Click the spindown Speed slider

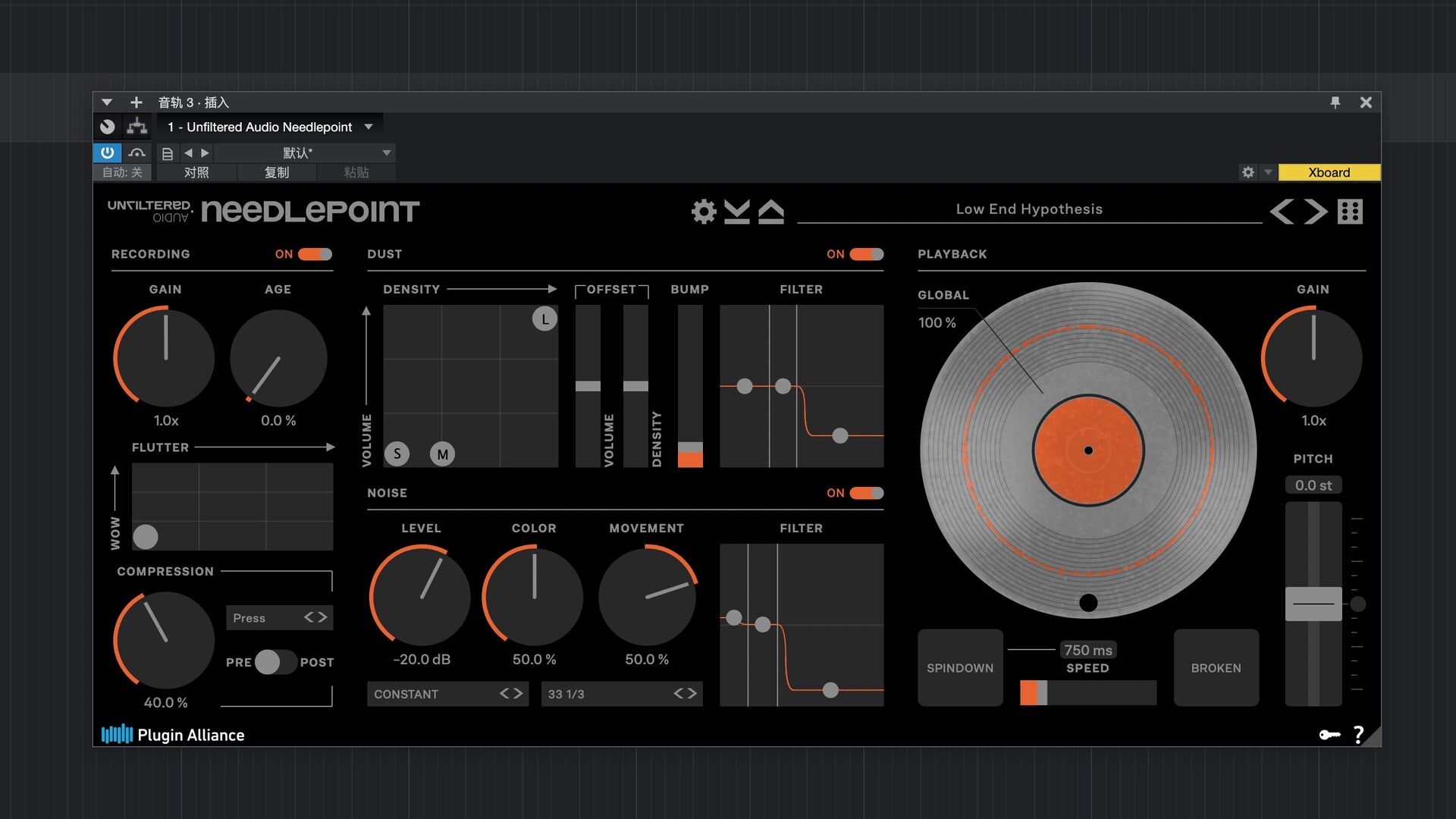1088,693
